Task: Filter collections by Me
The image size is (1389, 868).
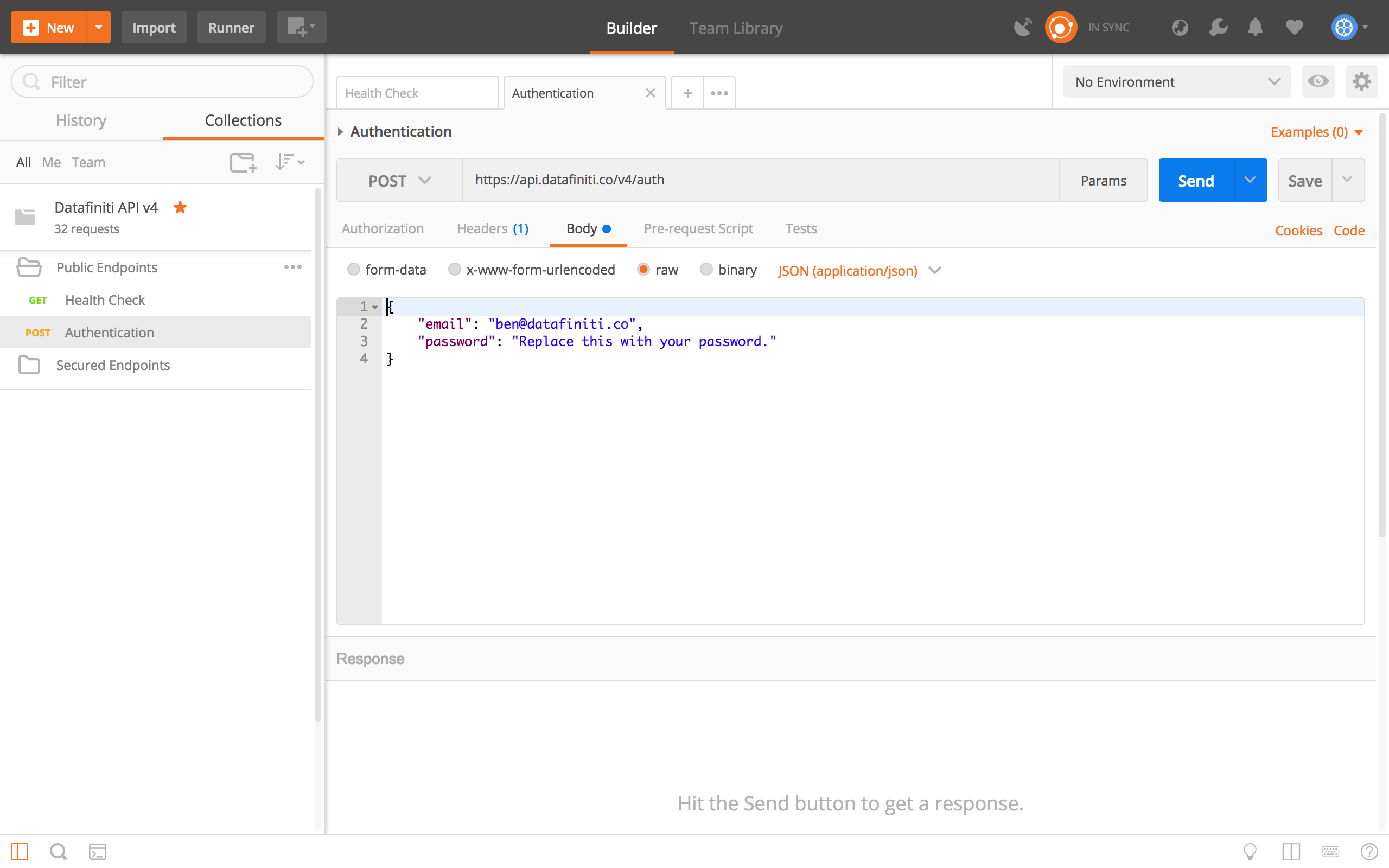Action: click(51, 162)
